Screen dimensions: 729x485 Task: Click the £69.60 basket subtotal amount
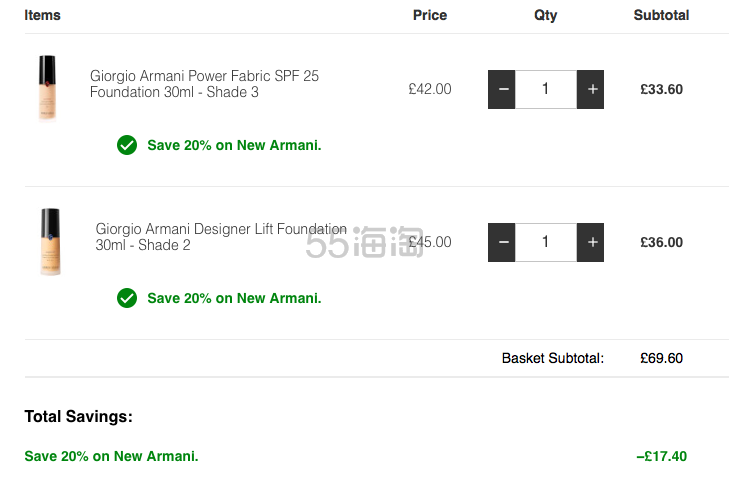click(661, 358)
